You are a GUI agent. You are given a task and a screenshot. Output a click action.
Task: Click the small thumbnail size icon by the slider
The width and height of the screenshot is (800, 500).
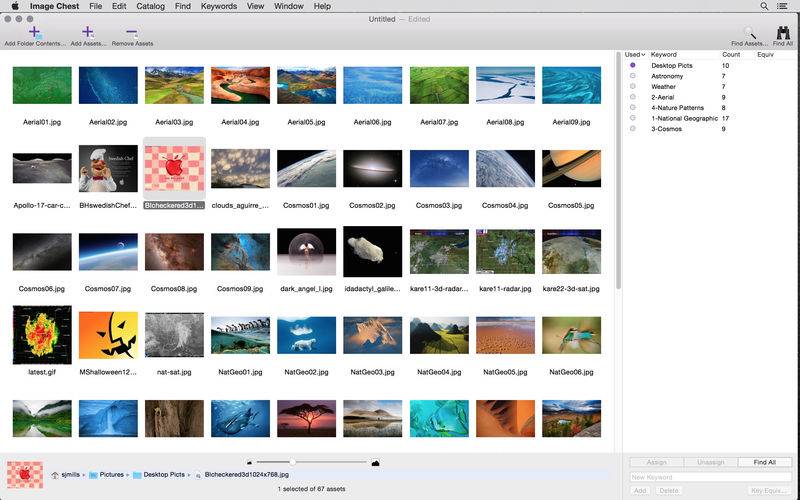click(x=248, y=462)
